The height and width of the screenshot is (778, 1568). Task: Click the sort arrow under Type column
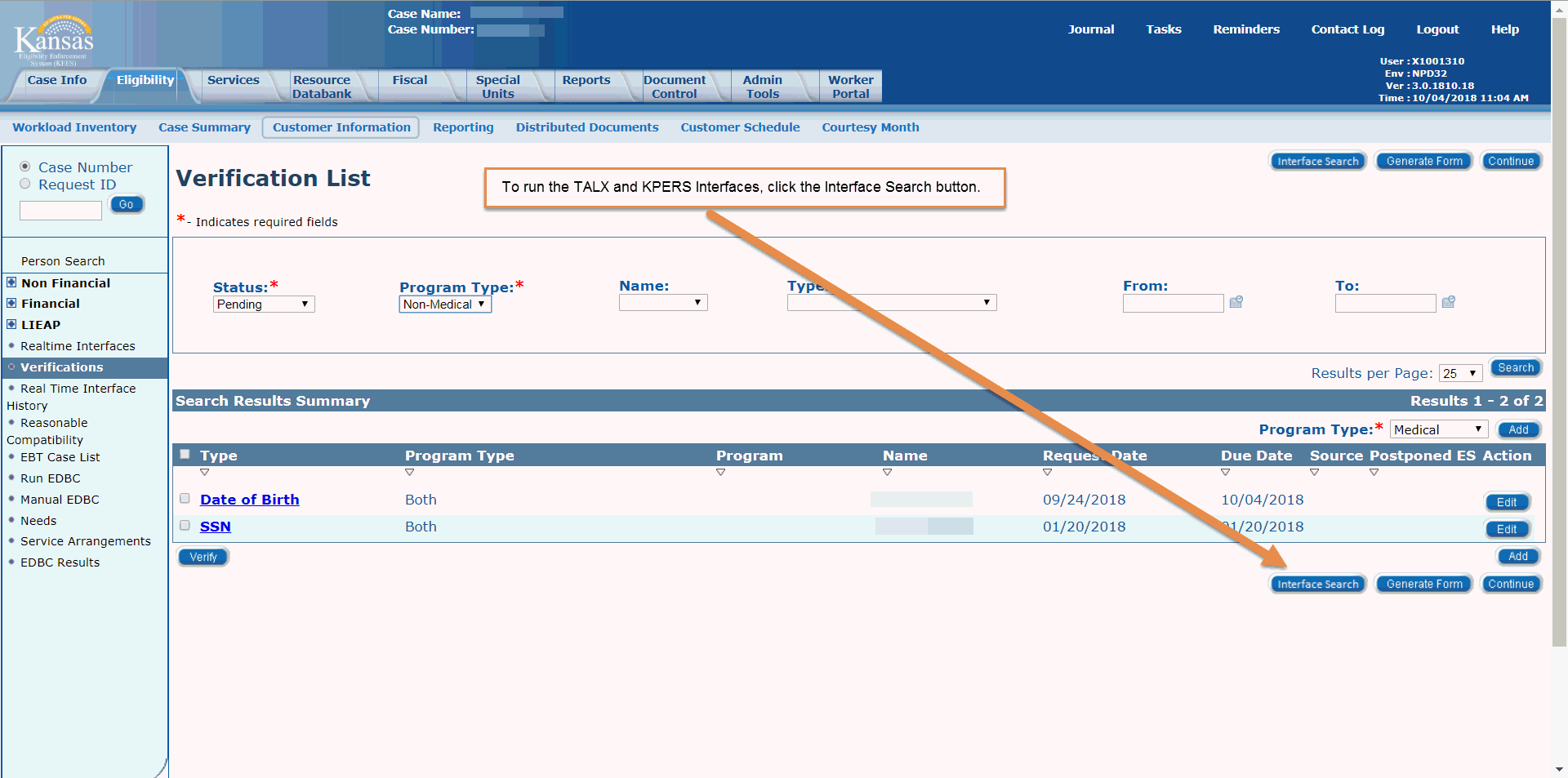[x=205, y=473]
